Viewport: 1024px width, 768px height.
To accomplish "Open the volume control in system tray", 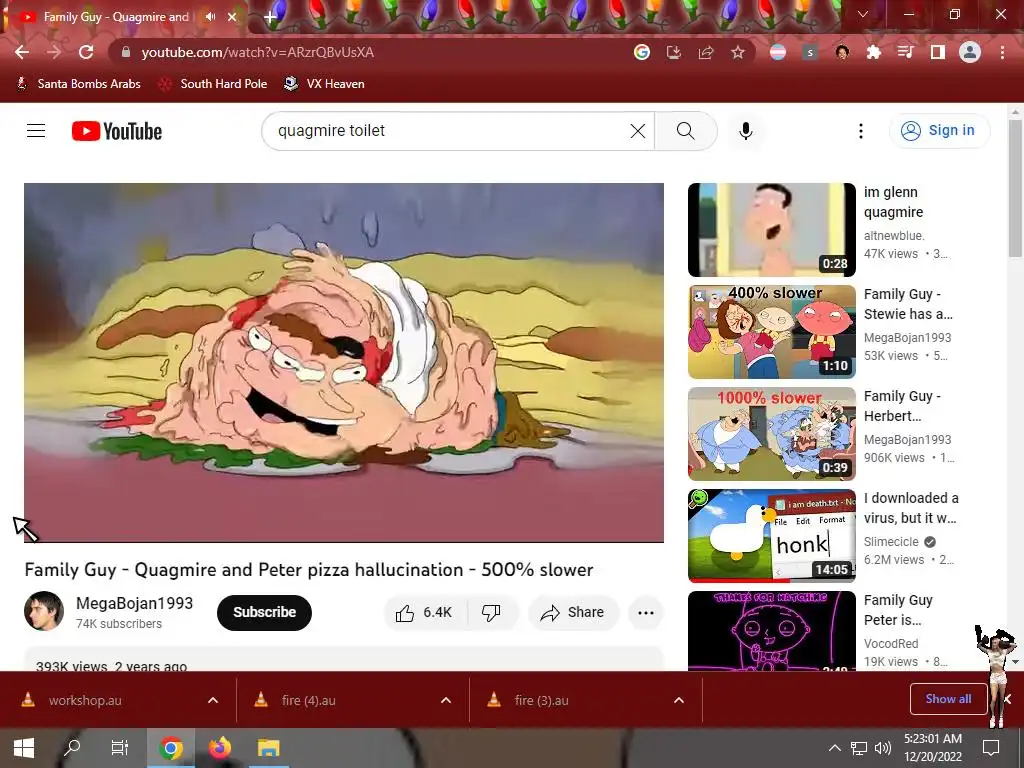I will click(x=883, y=748).
